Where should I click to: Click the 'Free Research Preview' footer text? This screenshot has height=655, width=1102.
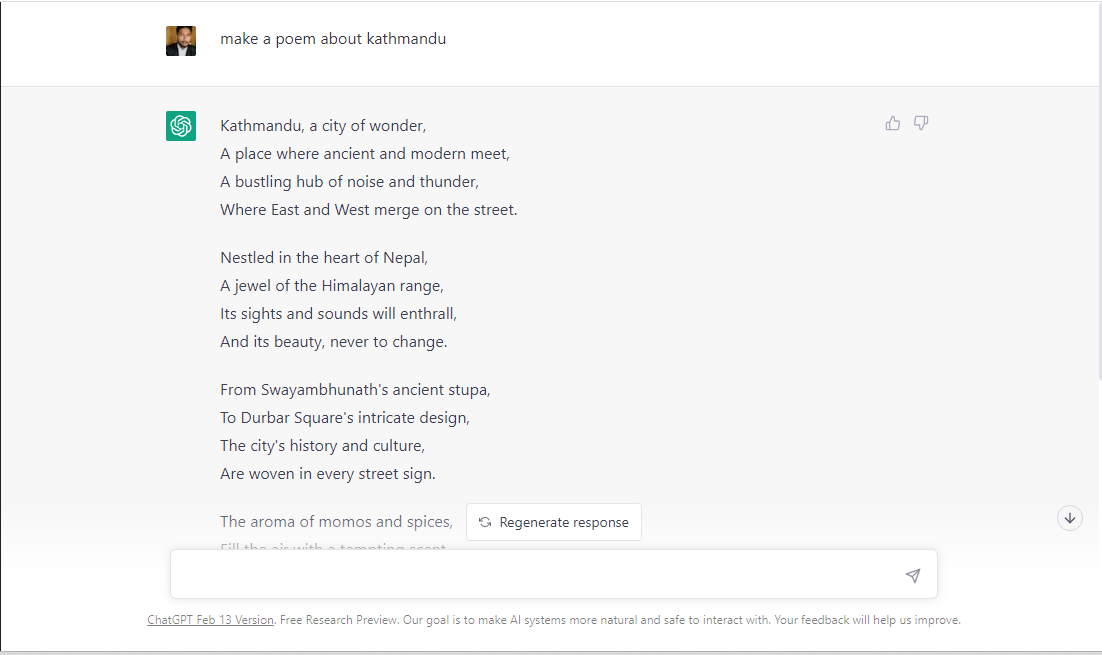click(339, 620)
